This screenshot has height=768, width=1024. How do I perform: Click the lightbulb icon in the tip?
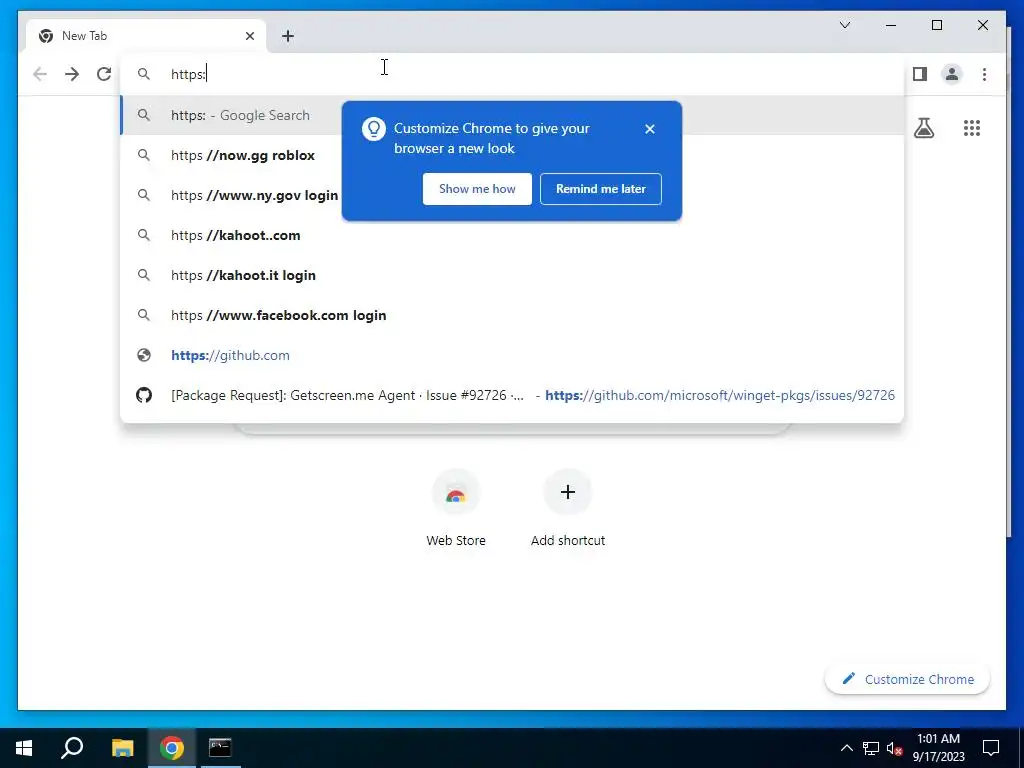click(374, 129)
